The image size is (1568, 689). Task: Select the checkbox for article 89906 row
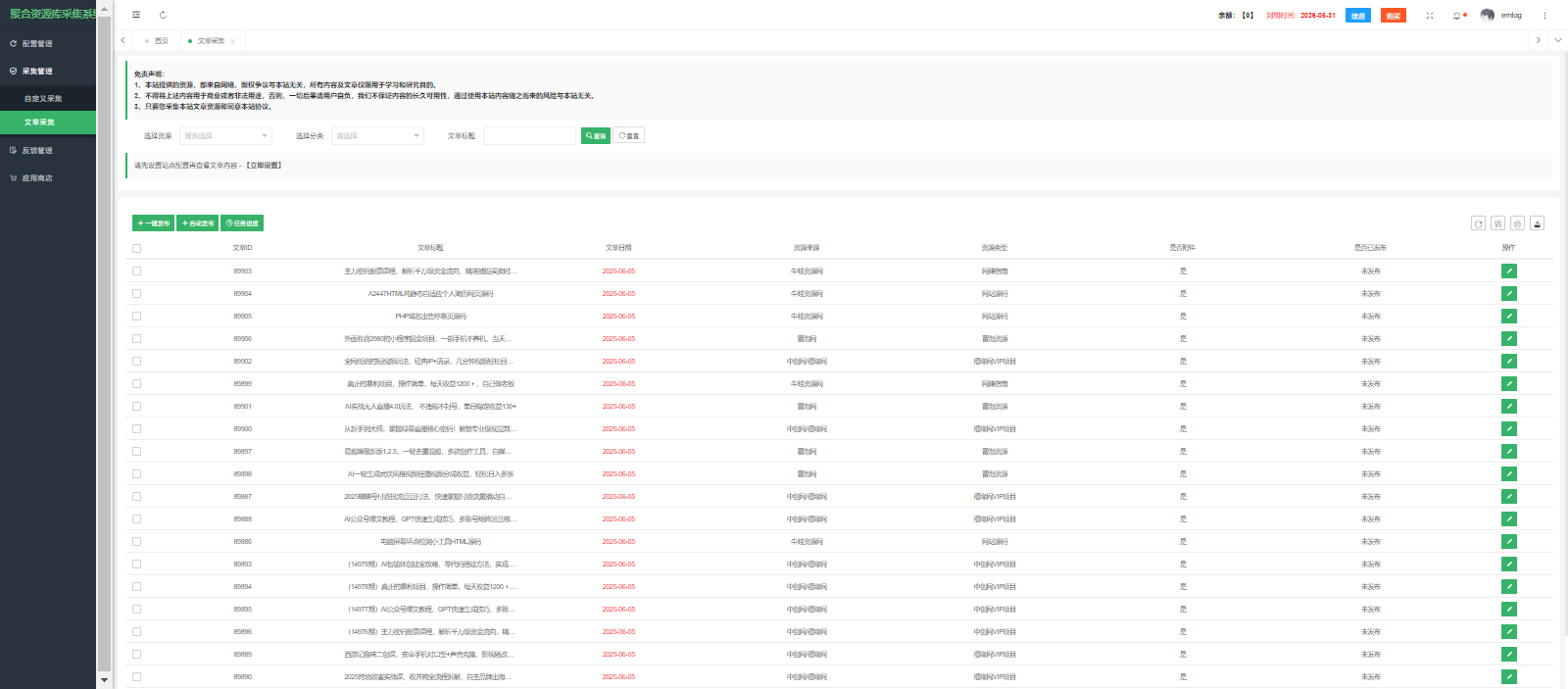(x=137, y=339)
